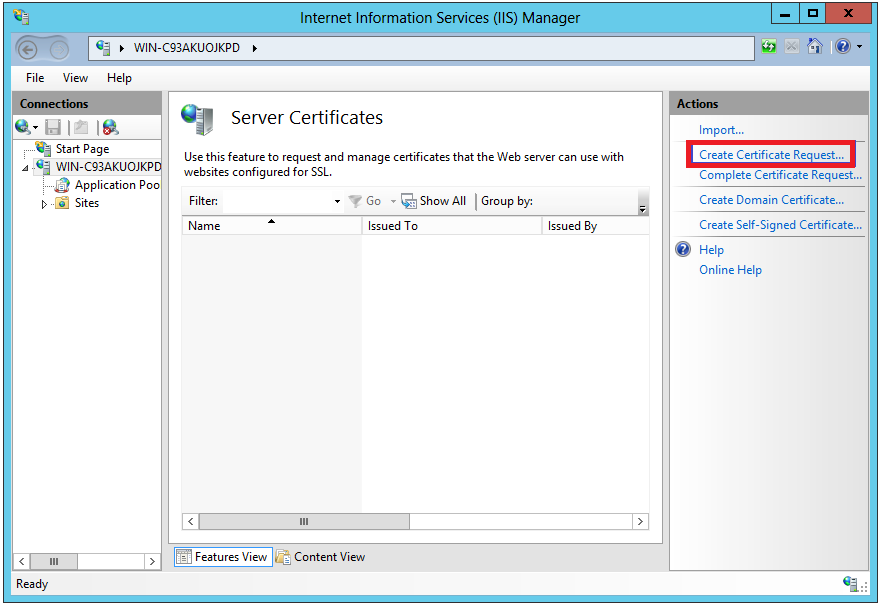Viewport: 882px width, 607px height.
Task: Select the Features View tab
Action: (222, 557)
